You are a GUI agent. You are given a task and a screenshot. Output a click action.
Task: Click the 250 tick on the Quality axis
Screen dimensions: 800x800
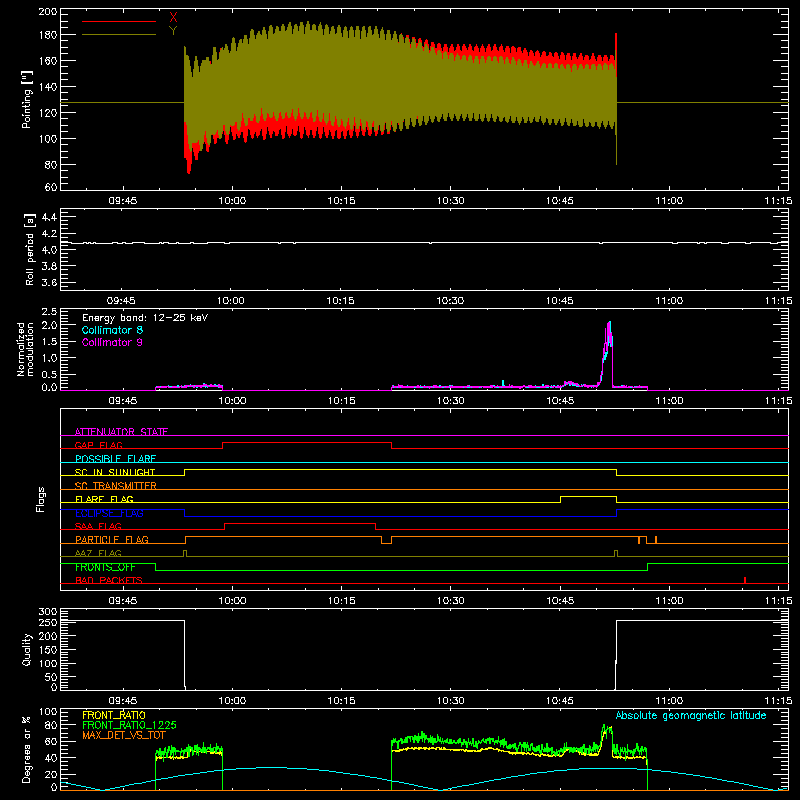point(48,622)
